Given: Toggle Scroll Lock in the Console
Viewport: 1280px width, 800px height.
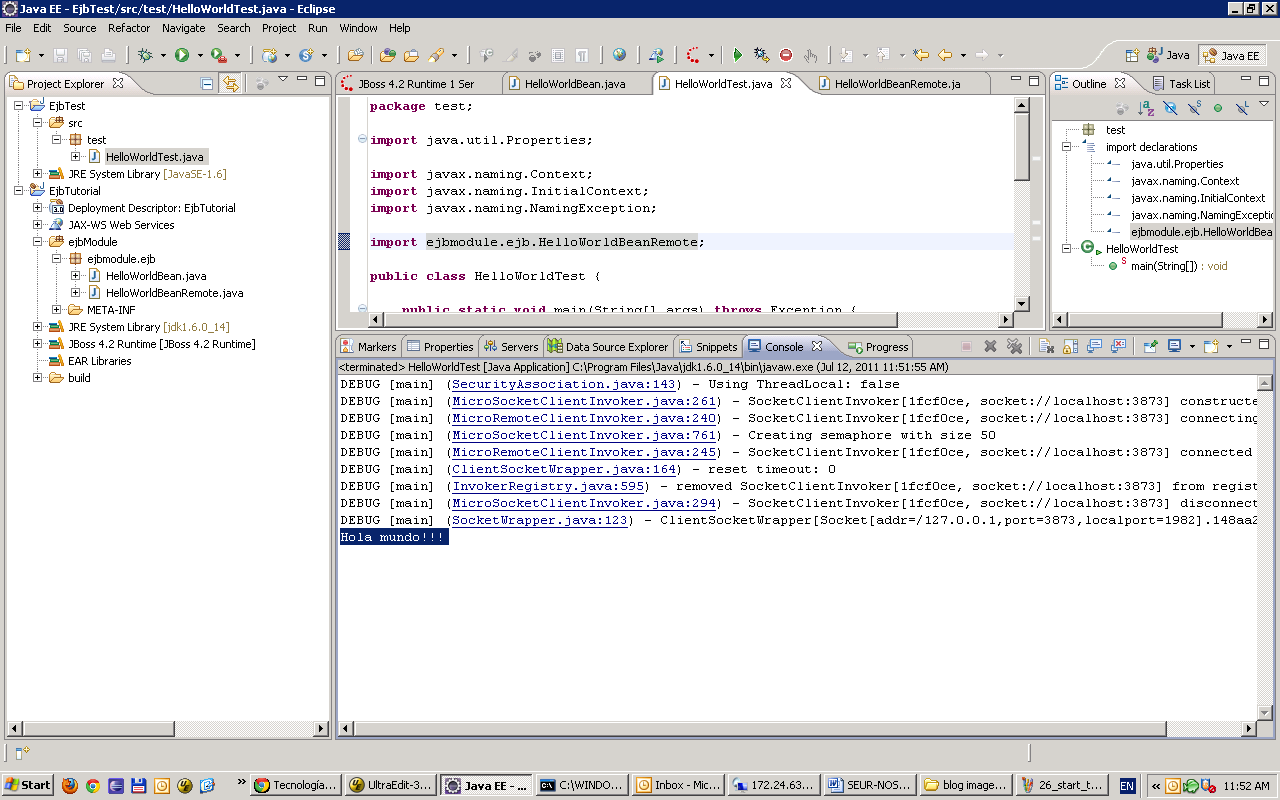Looking at the screenshot, I should coord(1071,345).
